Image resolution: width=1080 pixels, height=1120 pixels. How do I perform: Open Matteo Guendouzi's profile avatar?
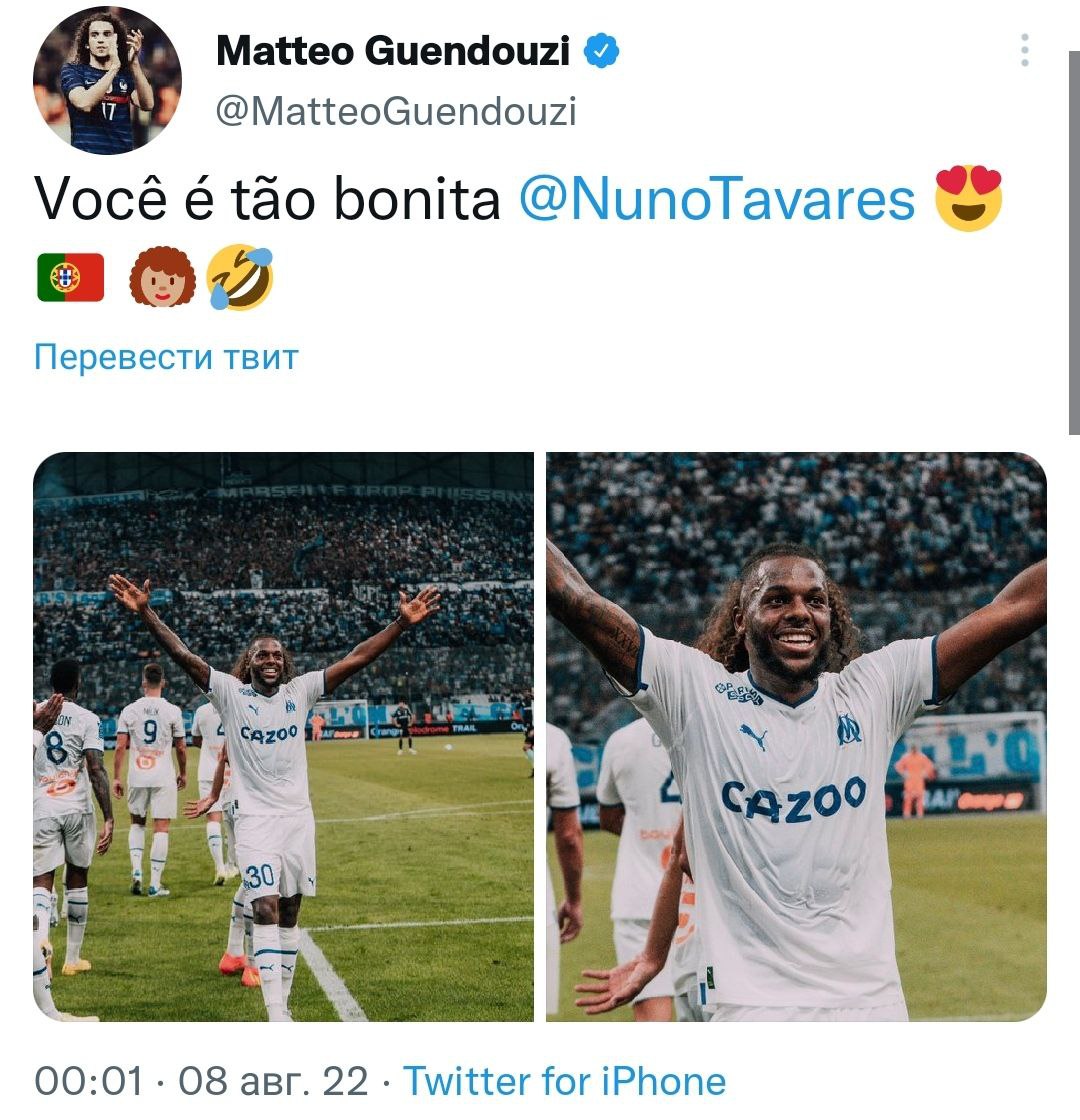click(107, 80)
